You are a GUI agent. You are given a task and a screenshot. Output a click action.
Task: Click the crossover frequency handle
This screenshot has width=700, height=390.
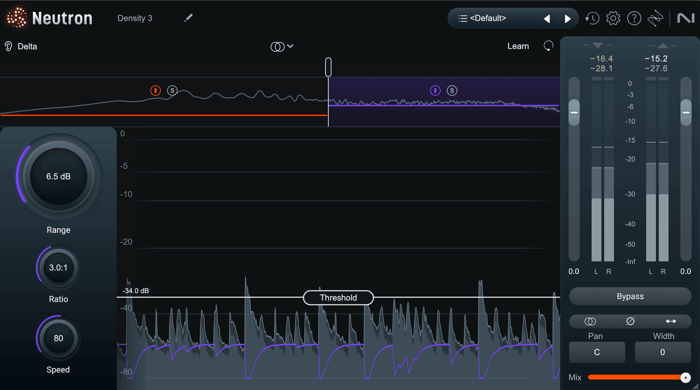[x=328, y=67]
